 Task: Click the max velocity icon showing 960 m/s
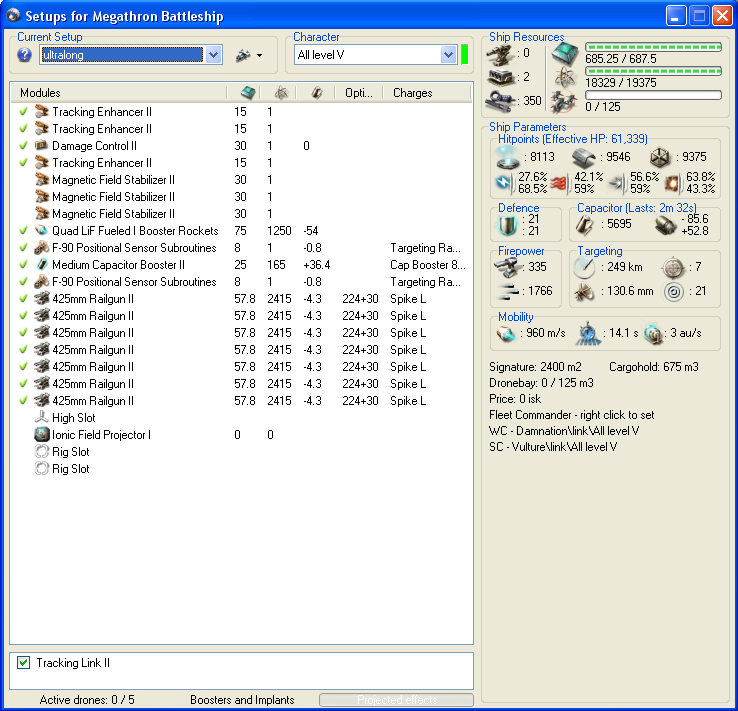pos(506,334)
